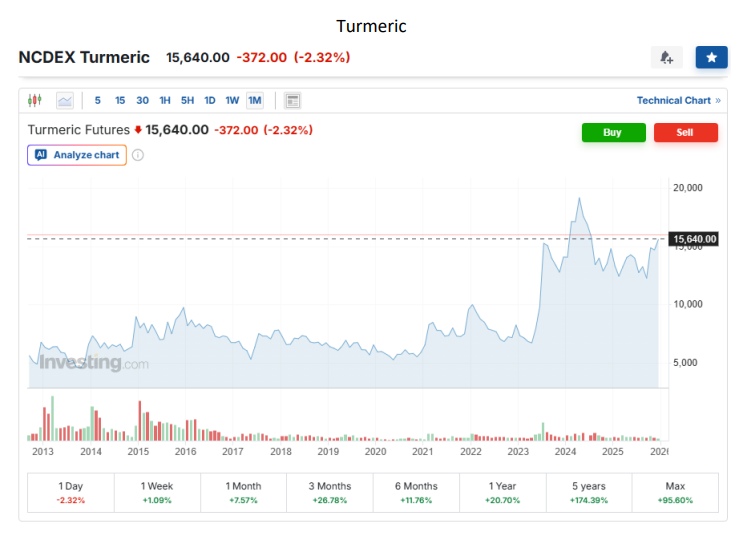Select the 1 Year performance tab
Screen dimensions: 739x538
502,491
